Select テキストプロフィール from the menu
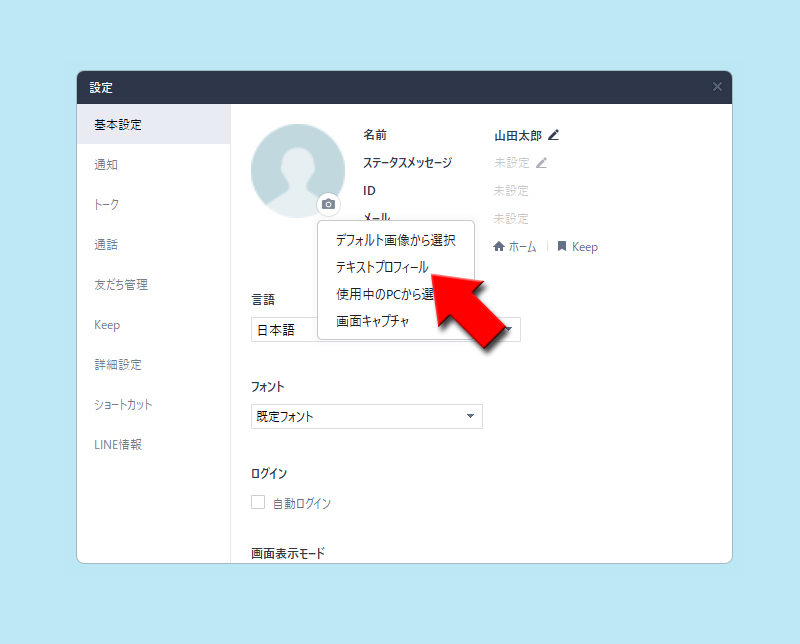The width and height of the screenshot is (800, 644). point(385,267)
